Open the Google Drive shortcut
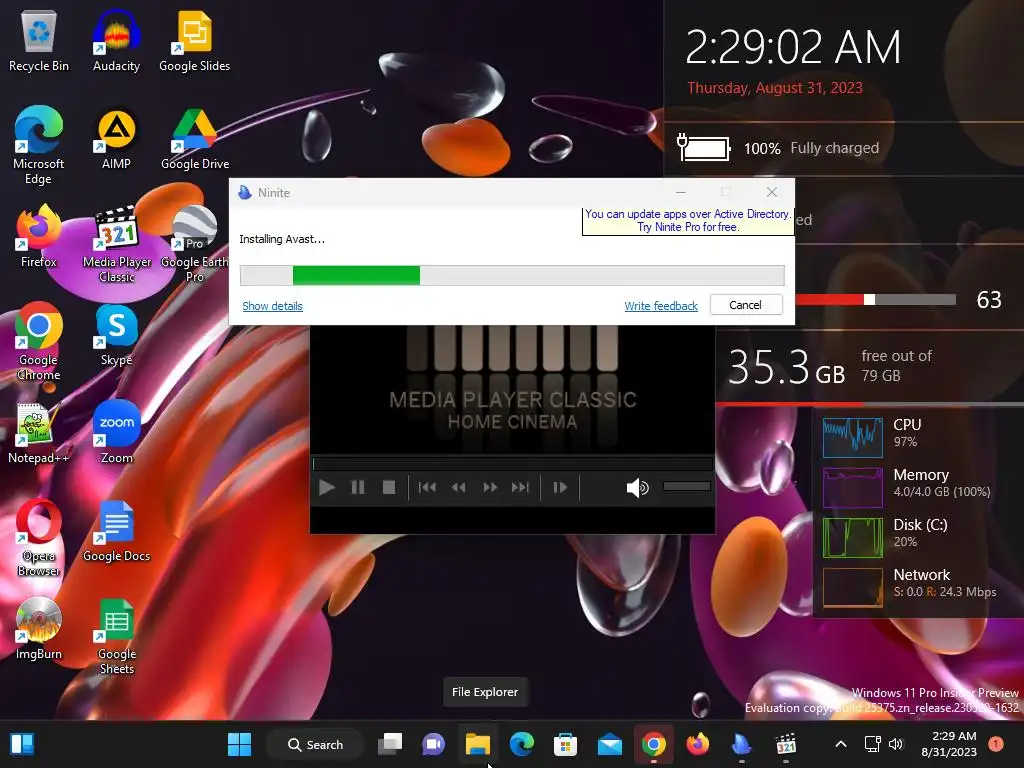The height and width of the screenshot is (768, 1024). tap(195, 138)
